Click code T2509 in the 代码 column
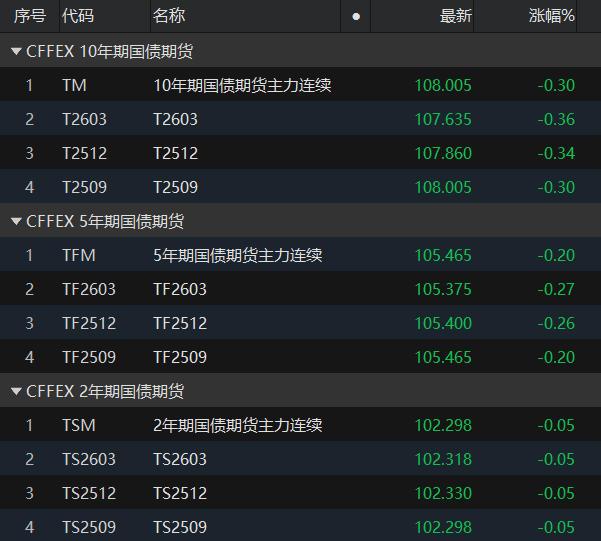Image resolution: width=601 pixels, height=541 pixels. tap(84, 187)
